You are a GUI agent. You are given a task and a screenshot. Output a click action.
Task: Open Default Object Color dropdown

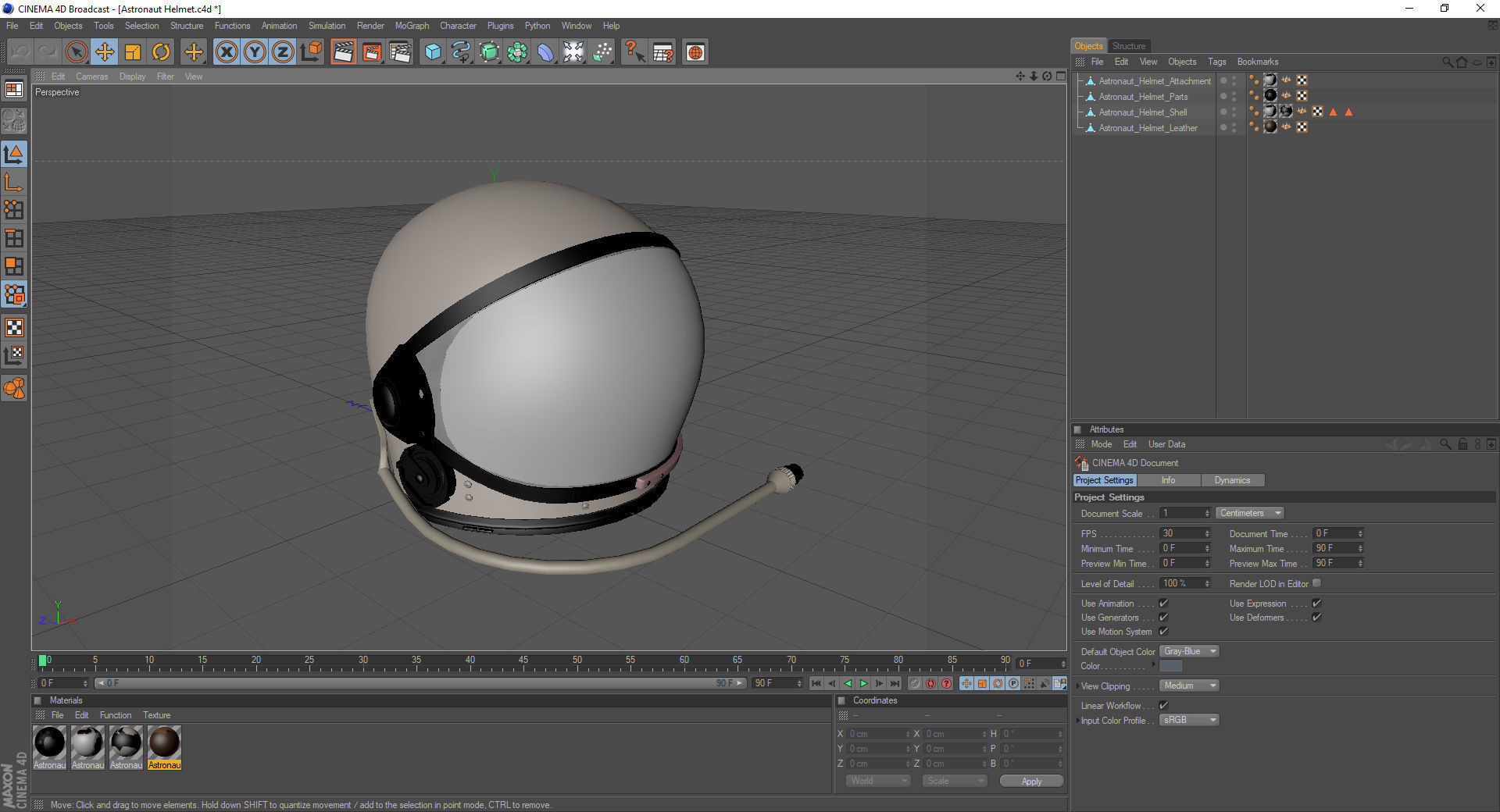1189,651
